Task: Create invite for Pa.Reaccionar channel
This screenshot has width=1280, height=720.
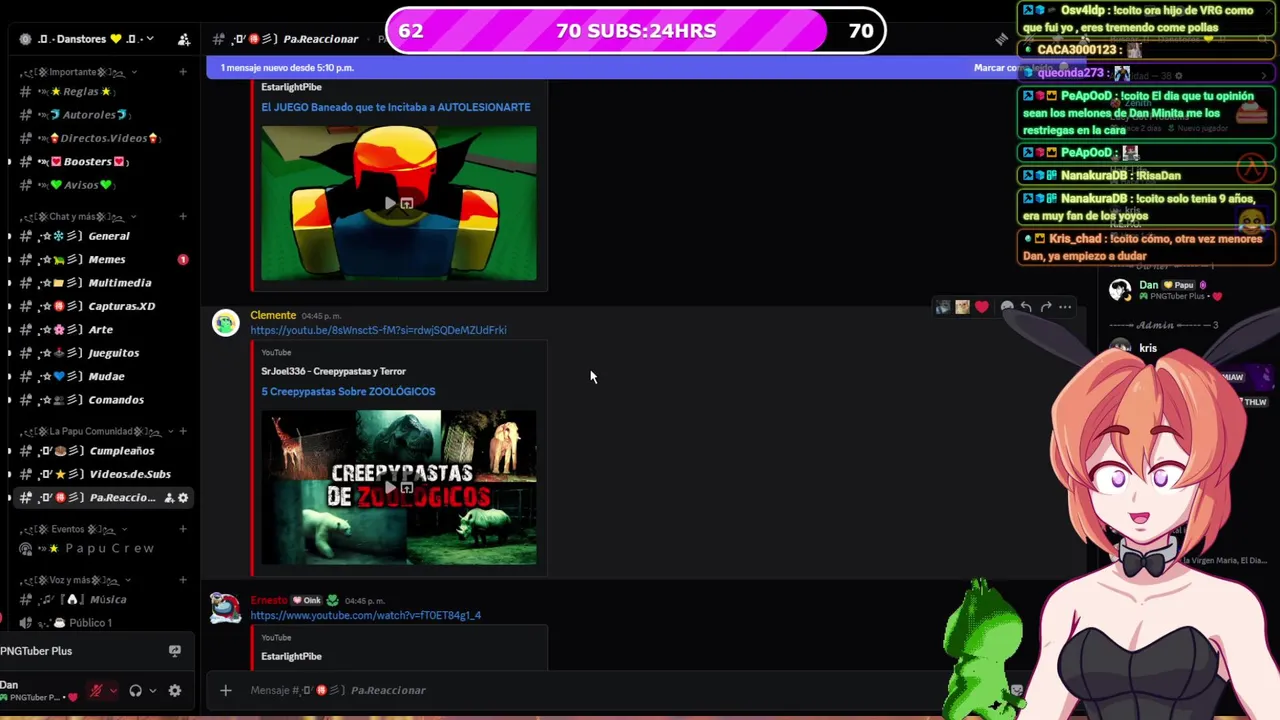Action: tap(169, 498)
